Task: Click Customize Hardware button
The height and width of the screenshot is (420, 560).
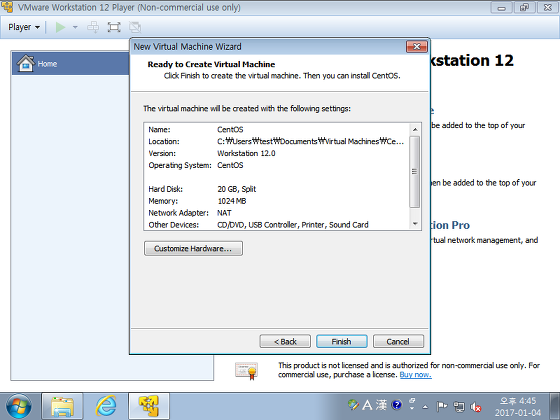Action: [193, 249]
